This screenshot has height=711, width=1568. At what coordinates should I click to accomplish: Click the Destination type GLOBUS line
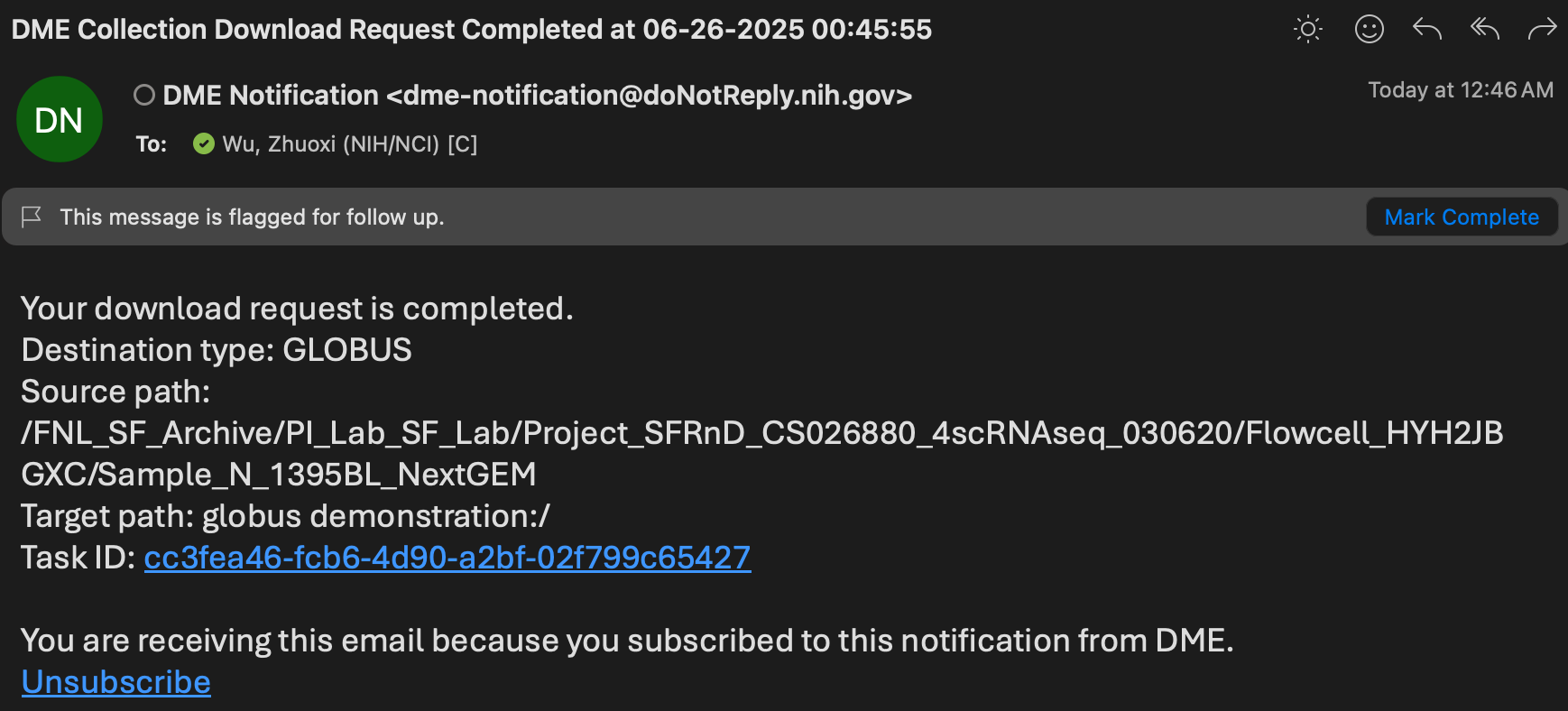217,350
